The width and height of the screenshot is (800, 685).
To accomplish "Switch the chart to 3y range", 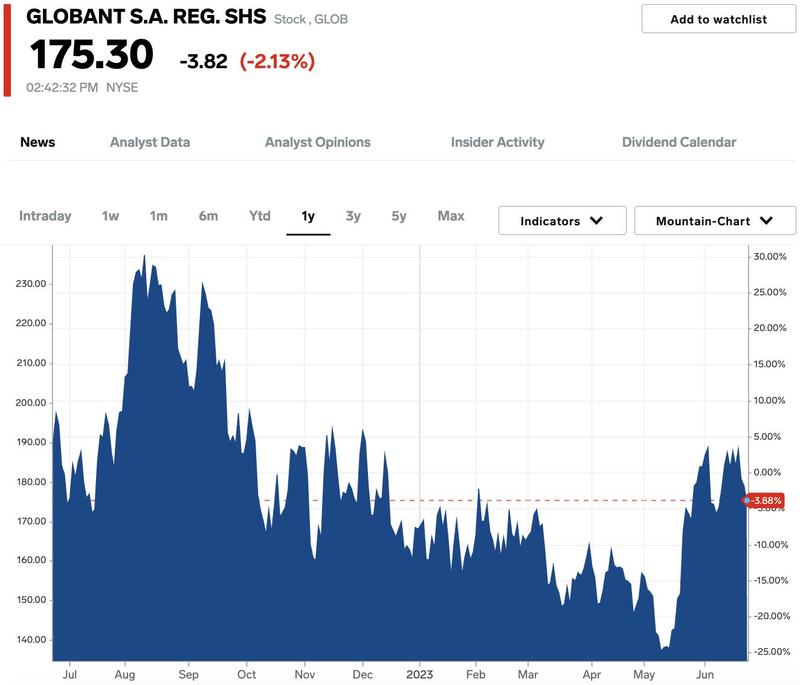I will [x=353, y=216].
